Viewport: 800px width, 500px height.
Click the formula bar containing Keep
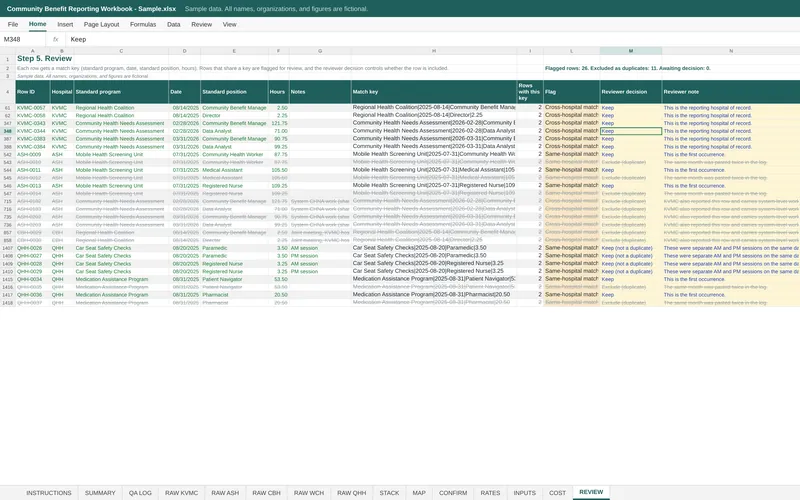click(434, 39)
